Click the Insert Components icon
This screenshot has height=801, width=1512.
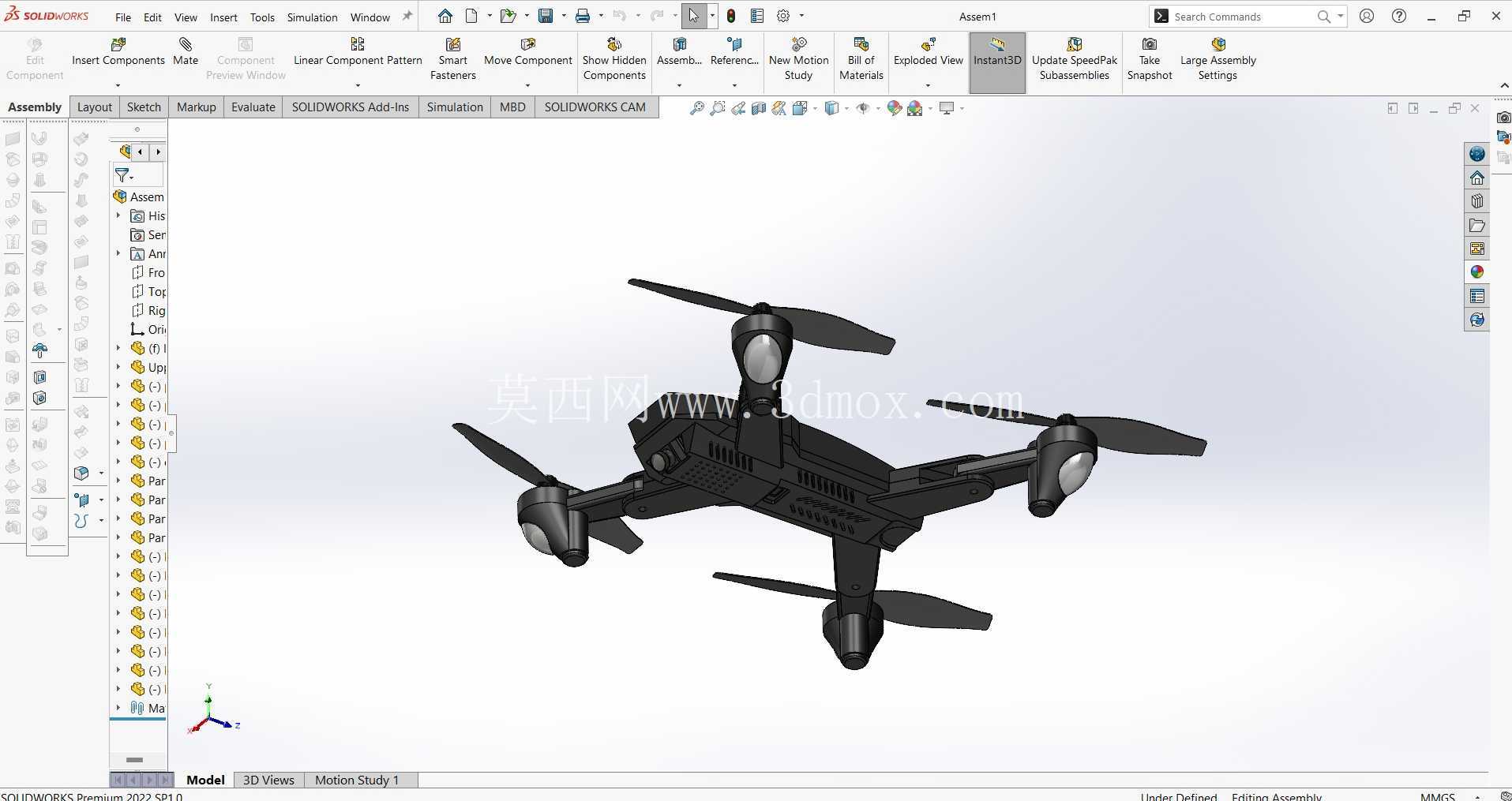click(x=118, y=45)
